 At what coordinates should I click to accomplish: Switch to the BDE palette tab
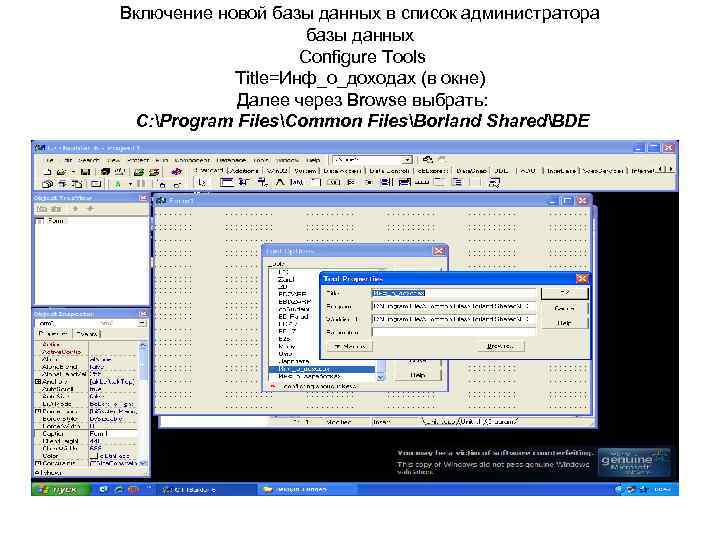coord(501,170)
